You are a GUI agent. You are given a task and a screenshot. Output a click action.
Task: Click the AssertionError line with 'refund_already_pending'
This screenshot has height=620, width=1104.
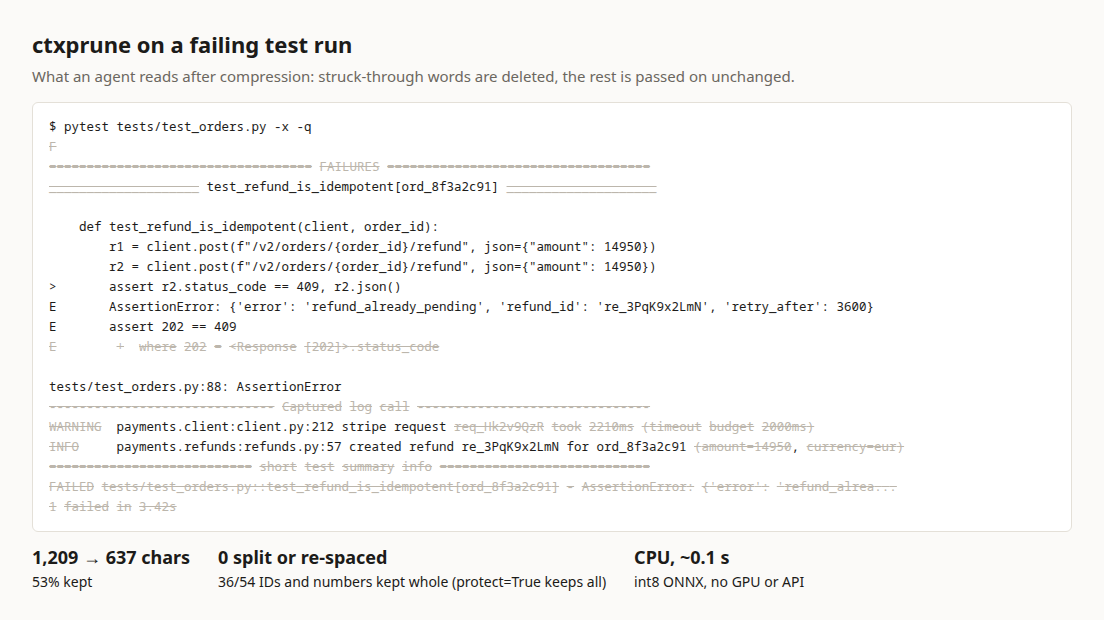461,307
